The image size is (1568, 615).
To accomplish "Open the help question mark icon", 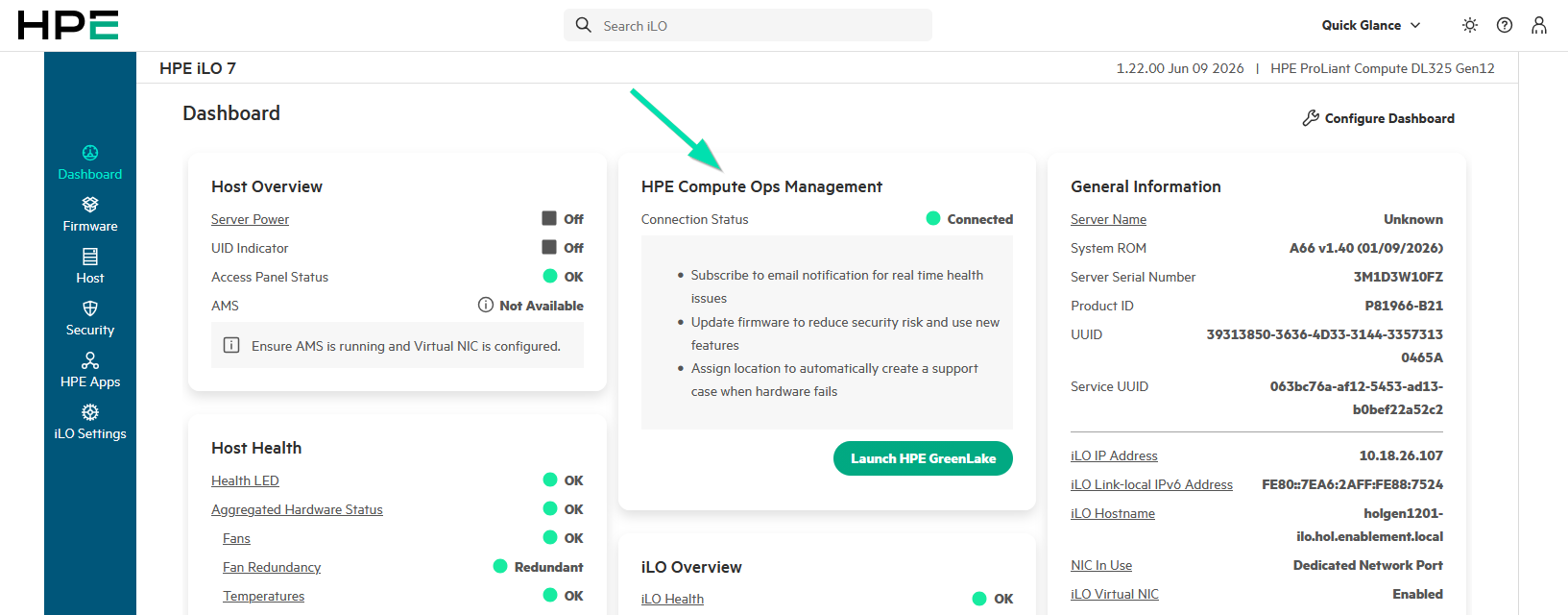I will tap(1505, 25).
